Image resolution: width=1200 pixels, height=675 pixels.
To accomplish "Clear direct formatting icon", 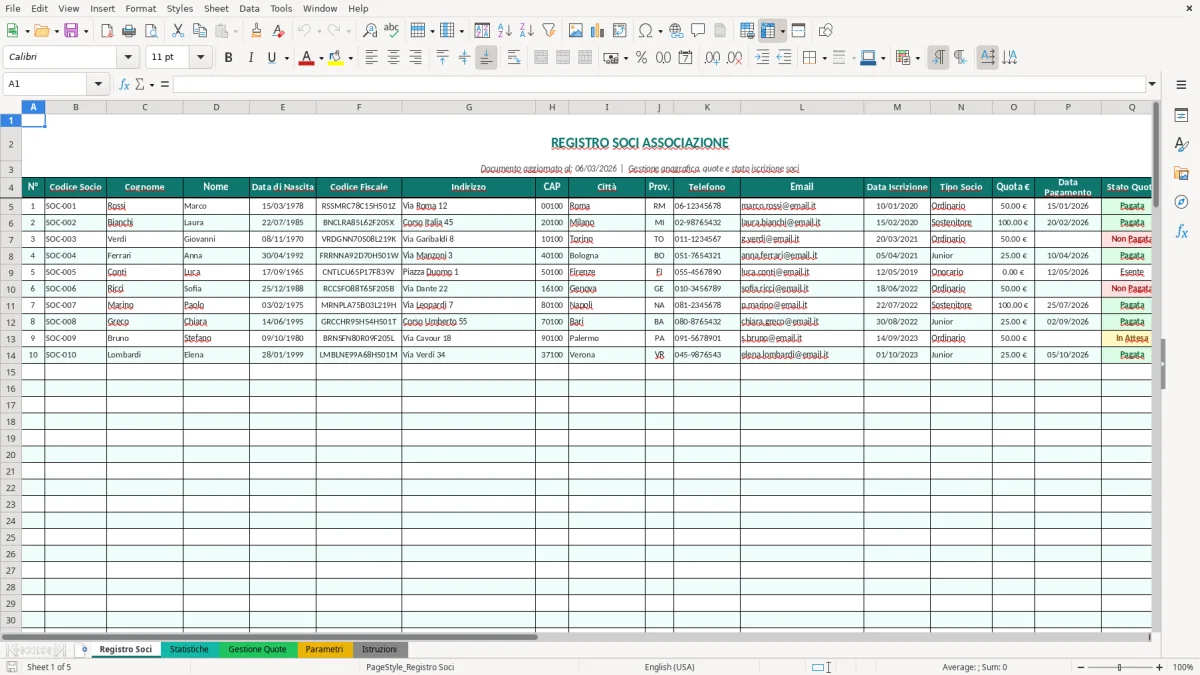I will coord(279,31).
